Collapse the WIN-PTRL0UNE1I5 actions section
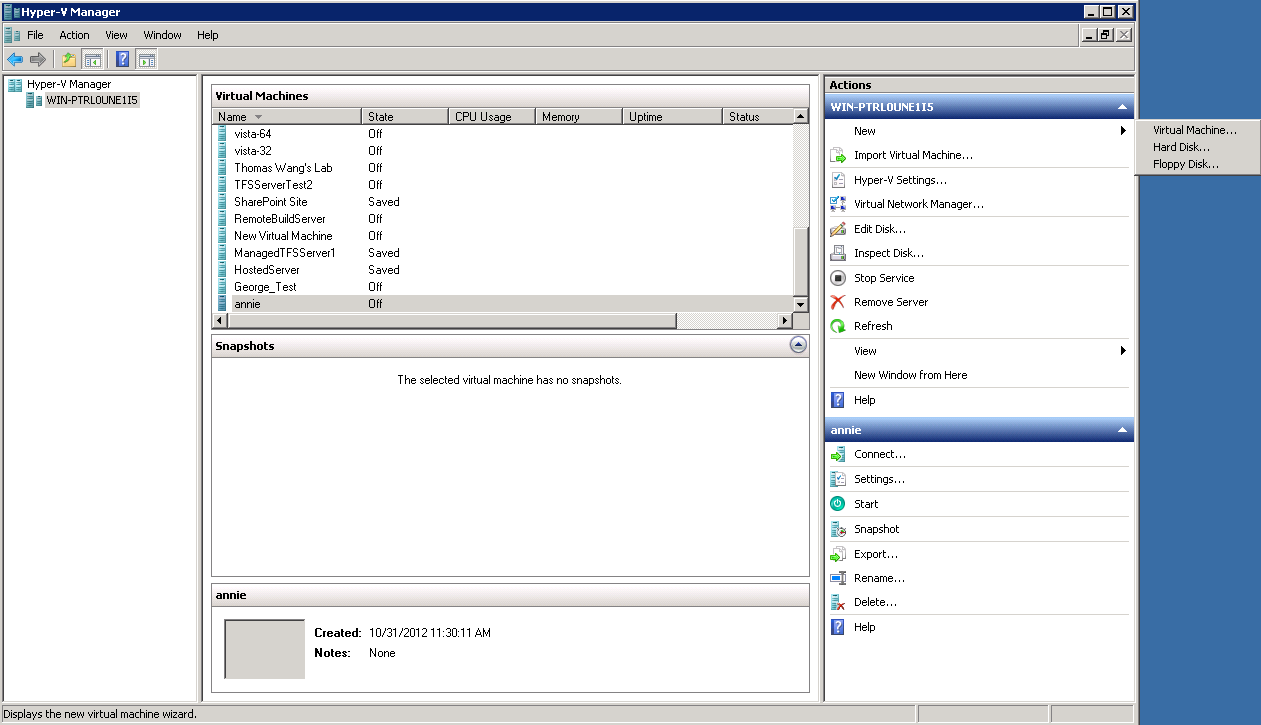The height and width of the screenshot is (725, 1261). tap(1122, 107)
